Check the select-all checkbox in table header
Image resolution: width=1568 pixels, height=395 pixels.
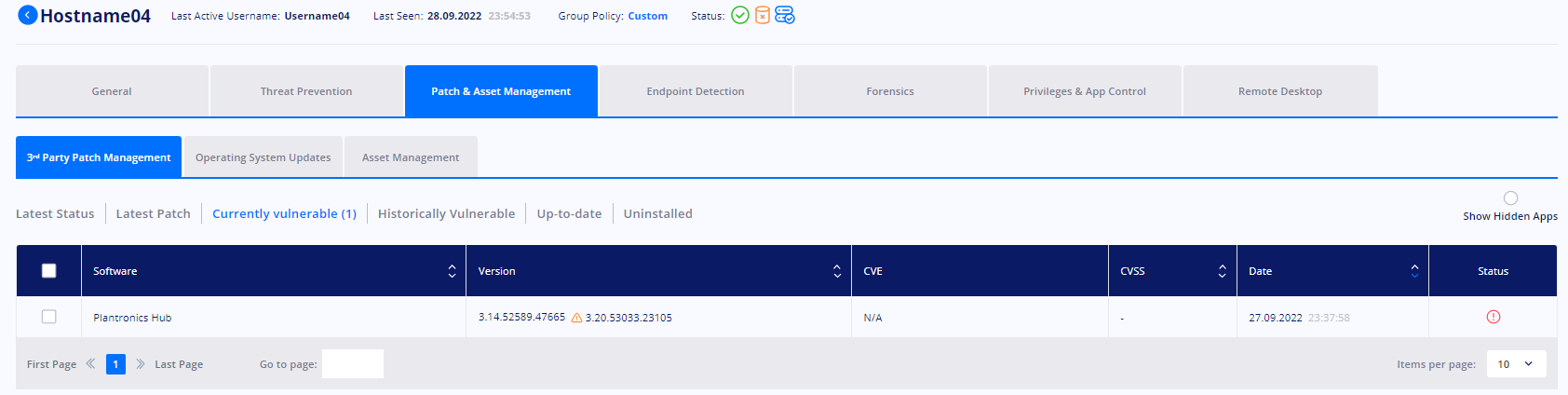pos(49,271)
